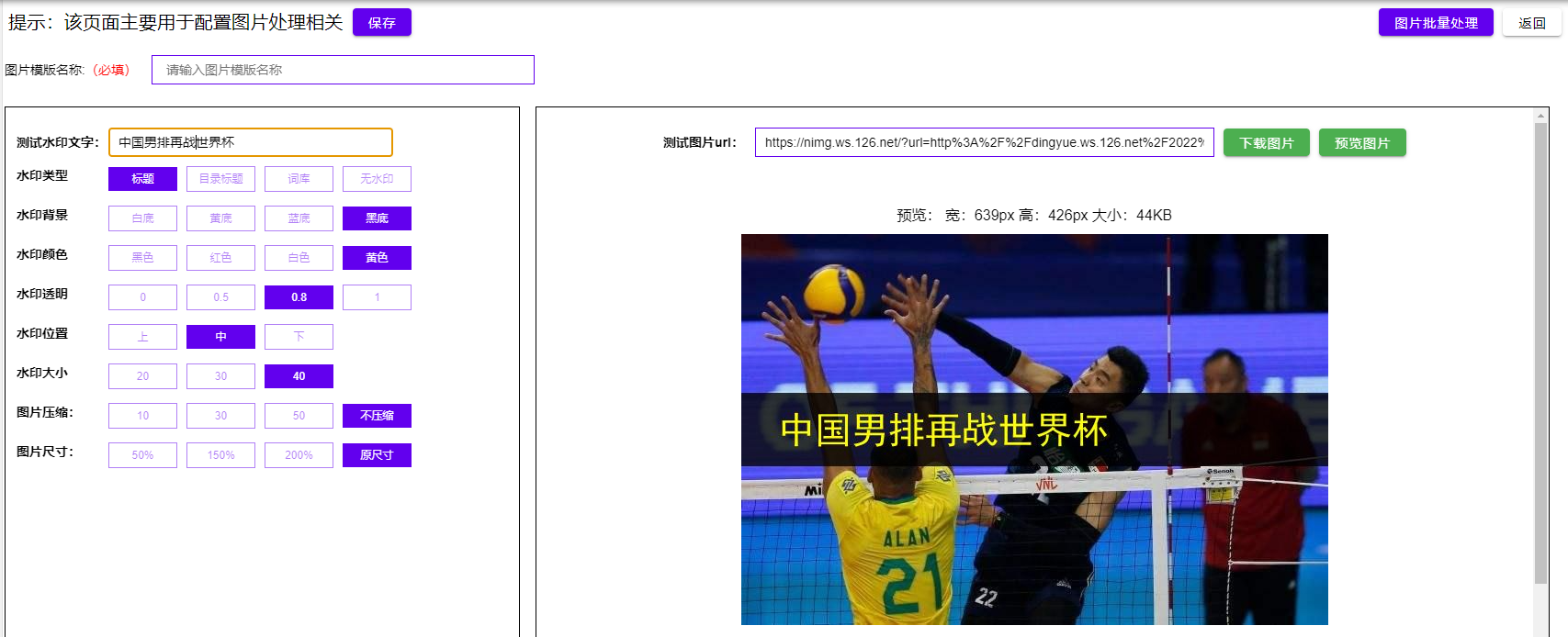Choose 白色 watermark color
The image size is (1568, 637).
point(299,257)
